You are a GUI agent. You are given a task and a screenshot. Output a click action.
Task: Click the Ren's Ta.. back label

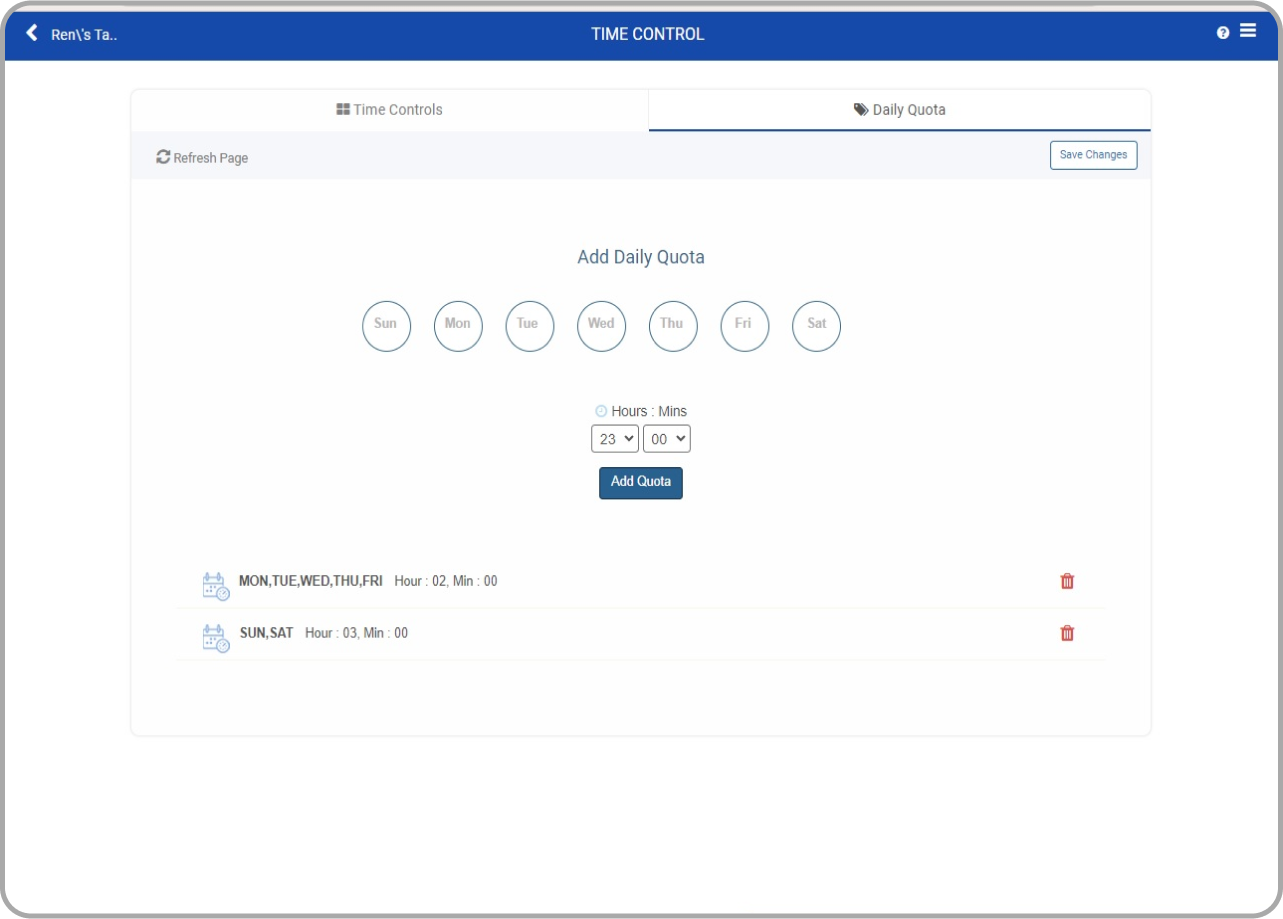point(84,34)
